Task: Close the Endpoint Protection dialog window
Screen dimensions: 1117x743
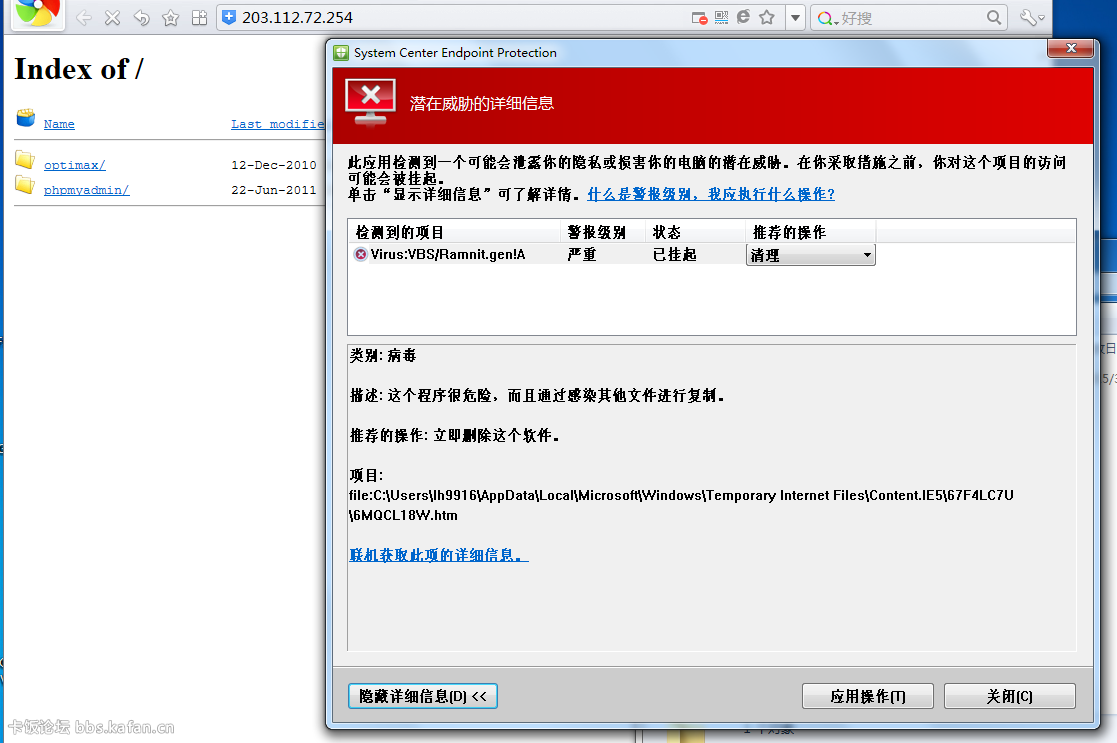Action: tap(1070, 48)
